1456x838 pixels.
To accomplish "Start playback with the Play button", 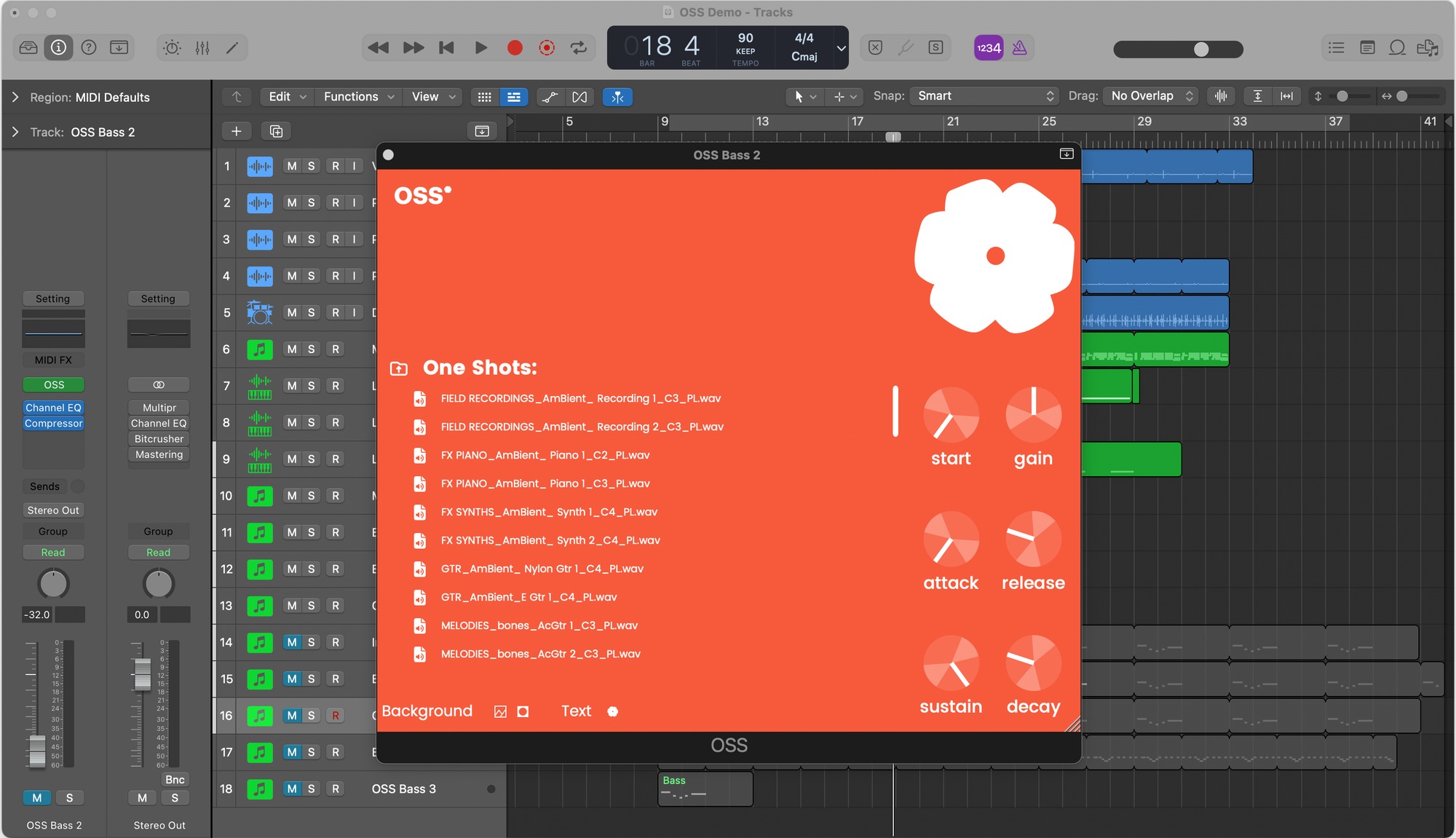I will (481, 48).
